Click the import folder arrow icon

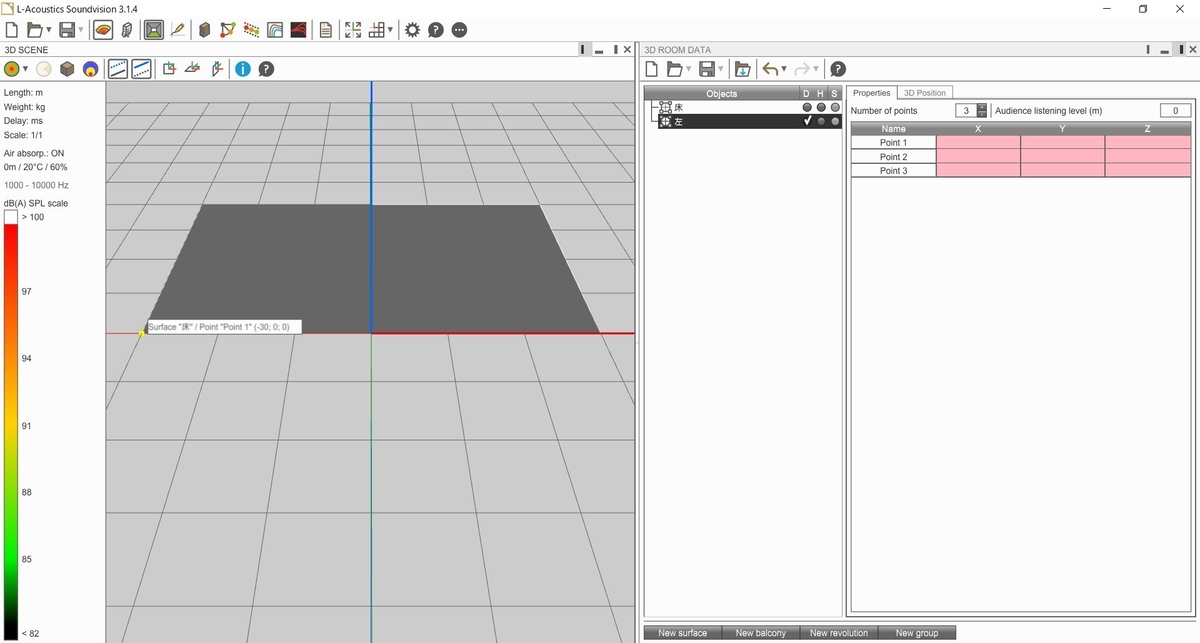click(742, 69)
